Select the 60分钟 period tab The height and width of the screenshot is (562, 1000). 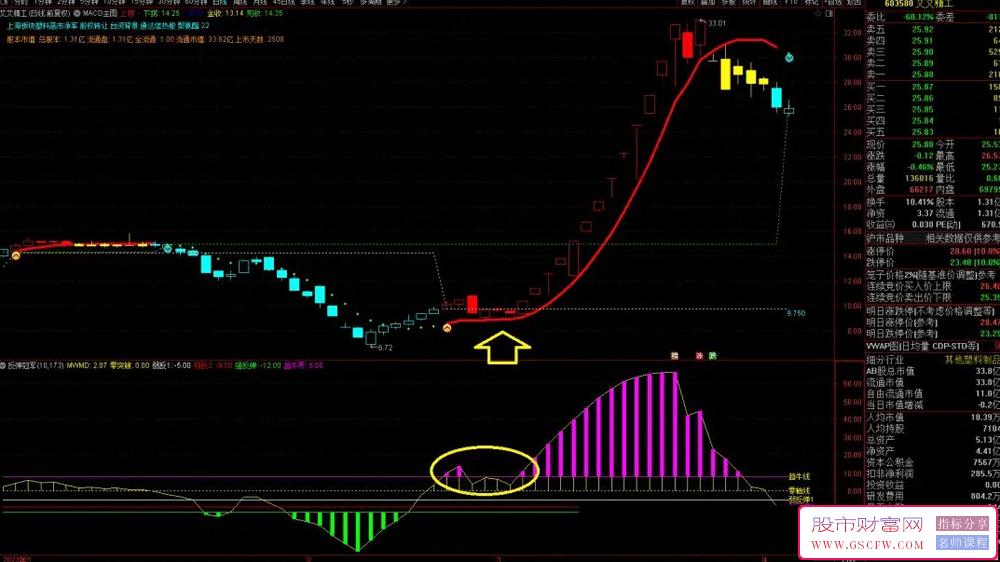(x=196, y=3)
